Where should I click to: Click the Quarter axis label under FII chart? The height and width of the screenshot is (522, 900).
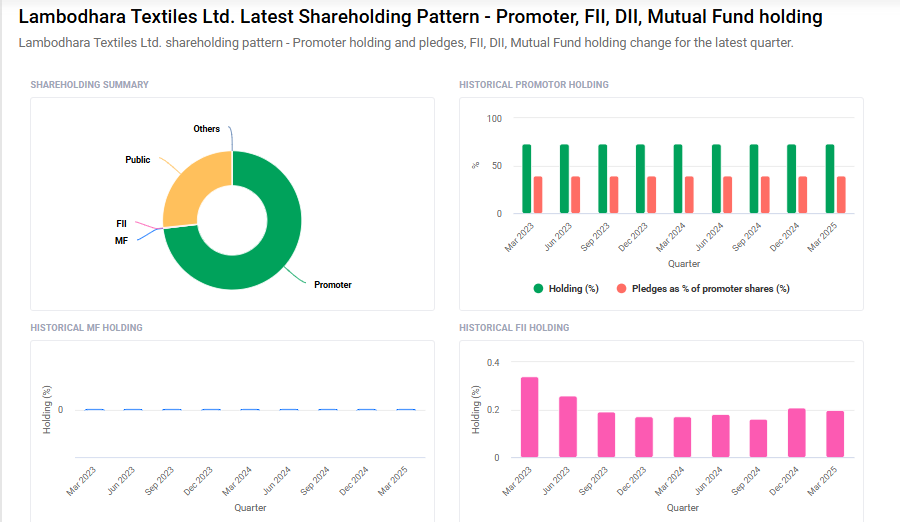point(682,508)
